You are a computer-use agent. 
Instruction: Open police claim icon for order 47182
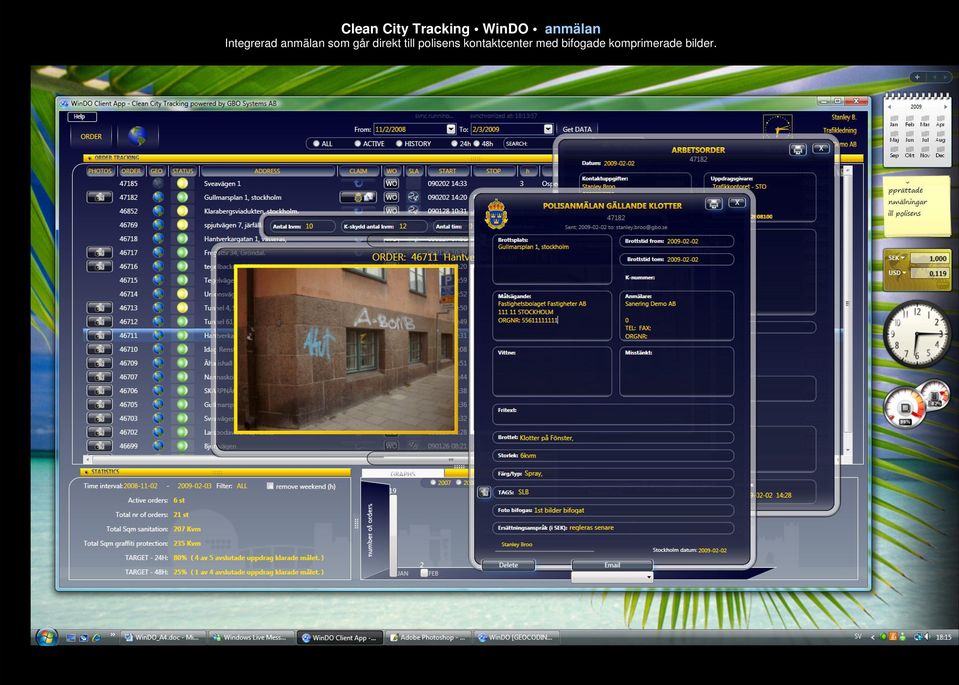click(358, 197)
